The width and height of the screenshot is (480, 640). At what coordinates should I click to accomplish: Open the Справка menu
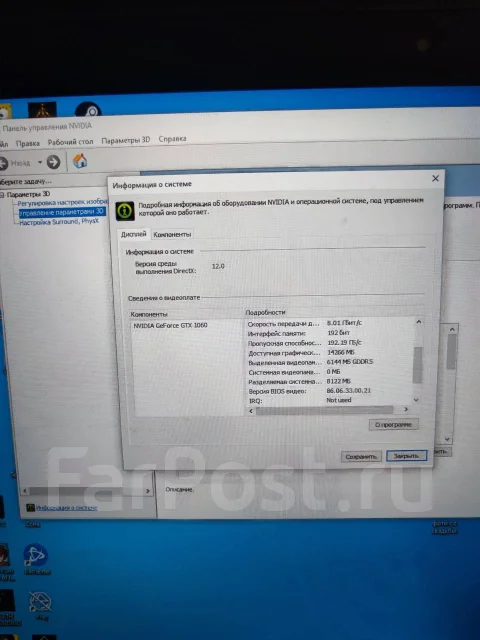tap(172, 139)
